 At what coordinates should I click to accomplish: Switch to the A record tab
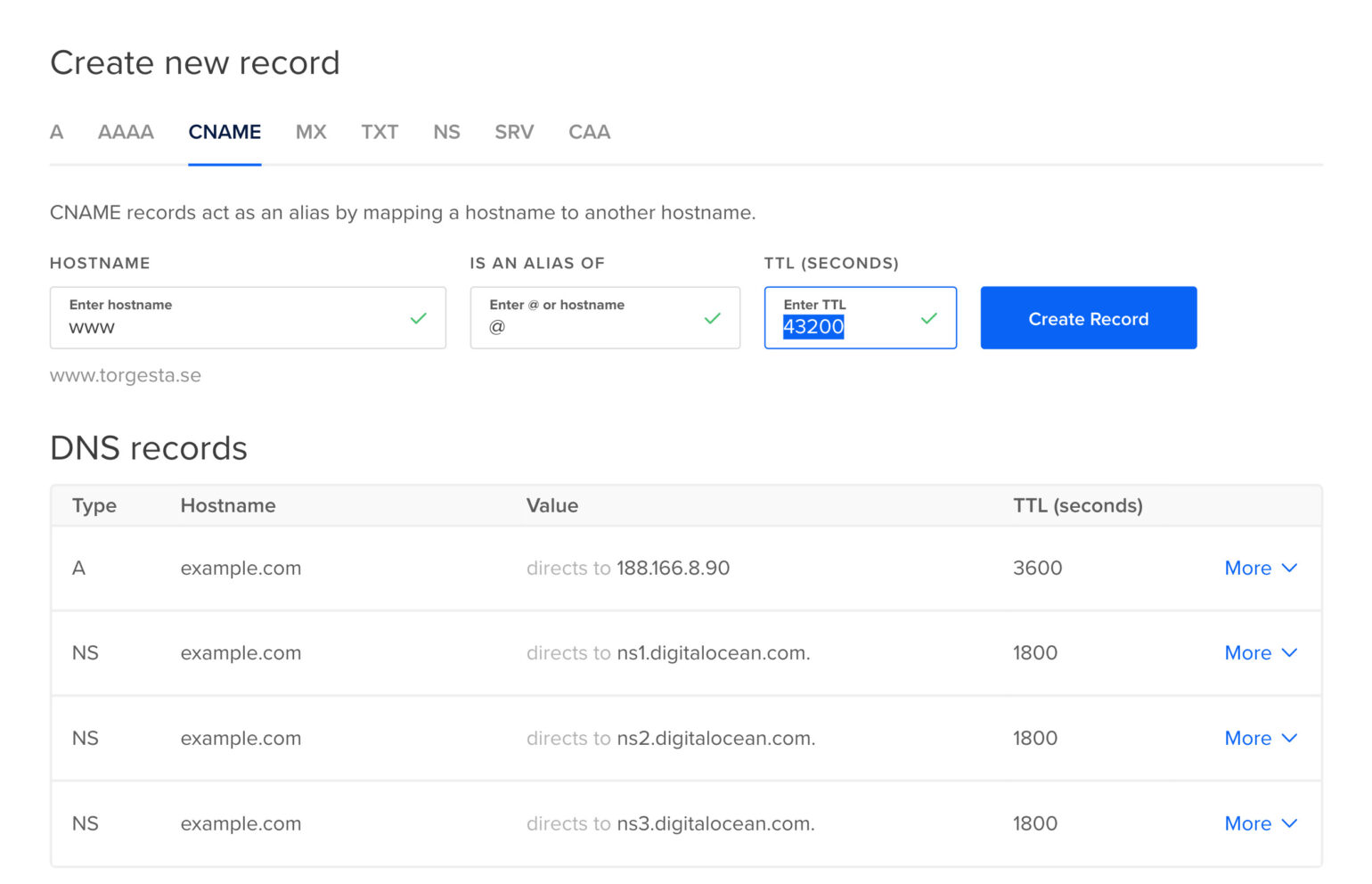coord(57,132)
